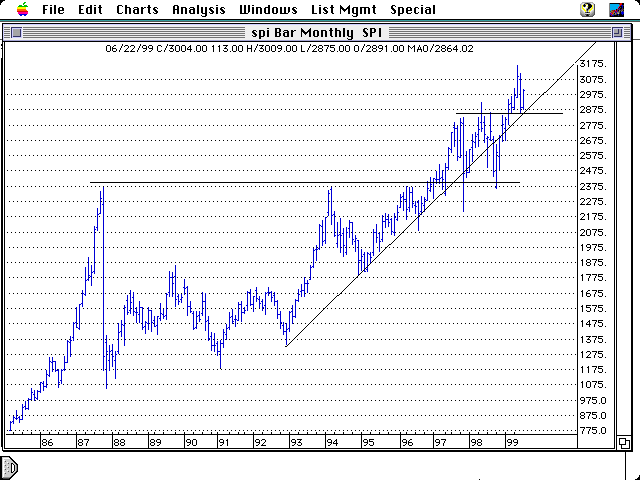
Task: Select the long horizontal line near 2375
Action: pos(305,182)
